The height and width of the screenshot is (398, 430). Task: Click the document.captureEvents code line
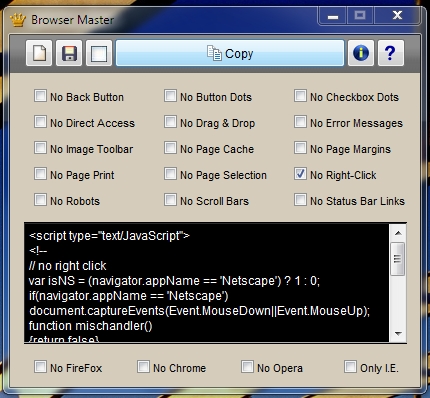click(199, 311)
